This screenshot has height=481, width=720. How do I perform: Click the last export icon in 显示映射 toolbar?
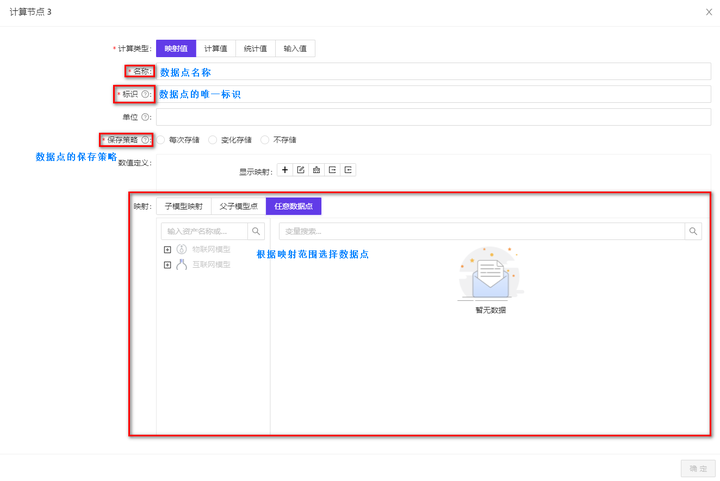coord(348,170)
